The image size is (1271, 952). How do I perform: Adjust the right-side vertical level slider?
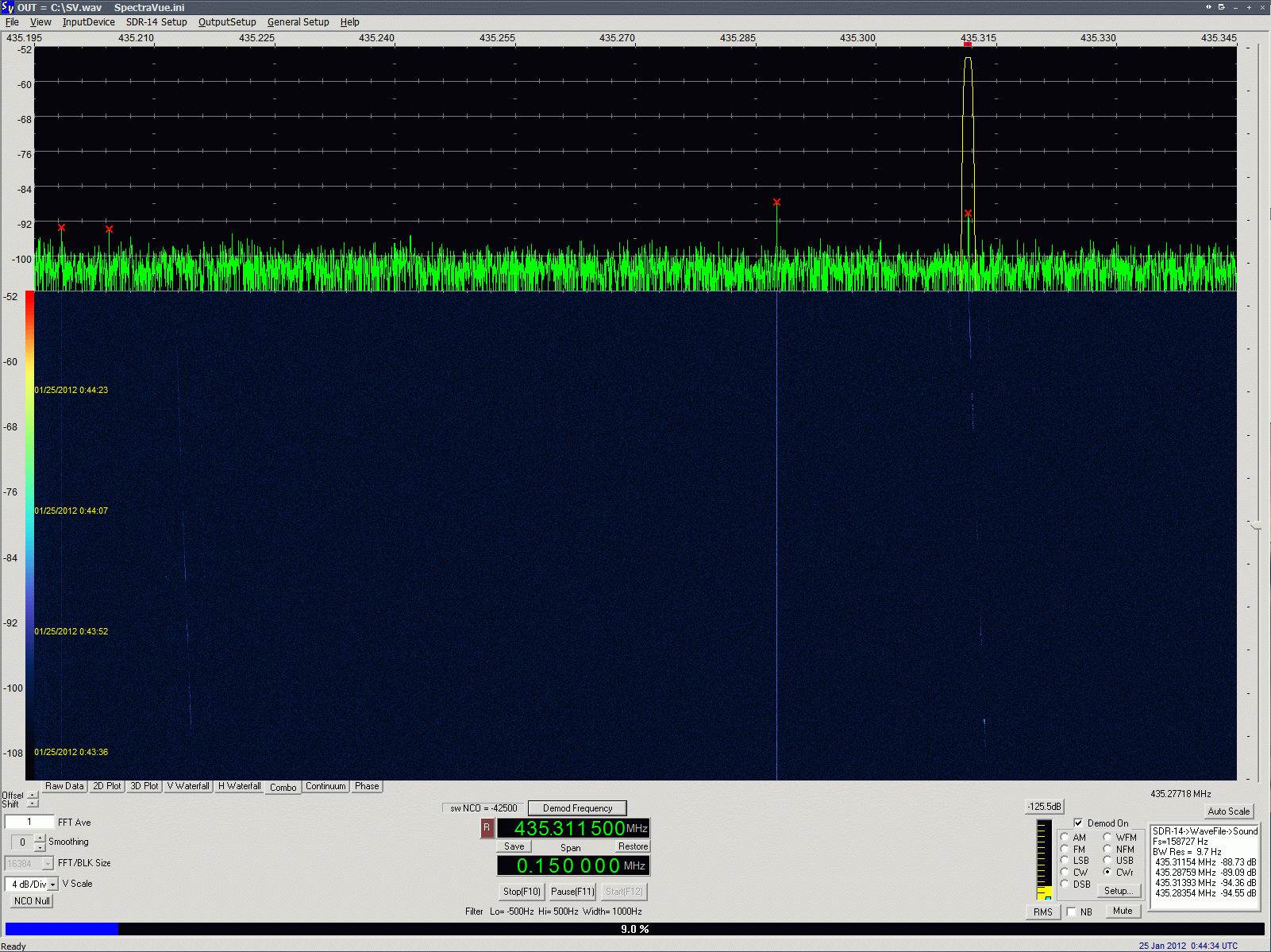tap(1255, 526)
